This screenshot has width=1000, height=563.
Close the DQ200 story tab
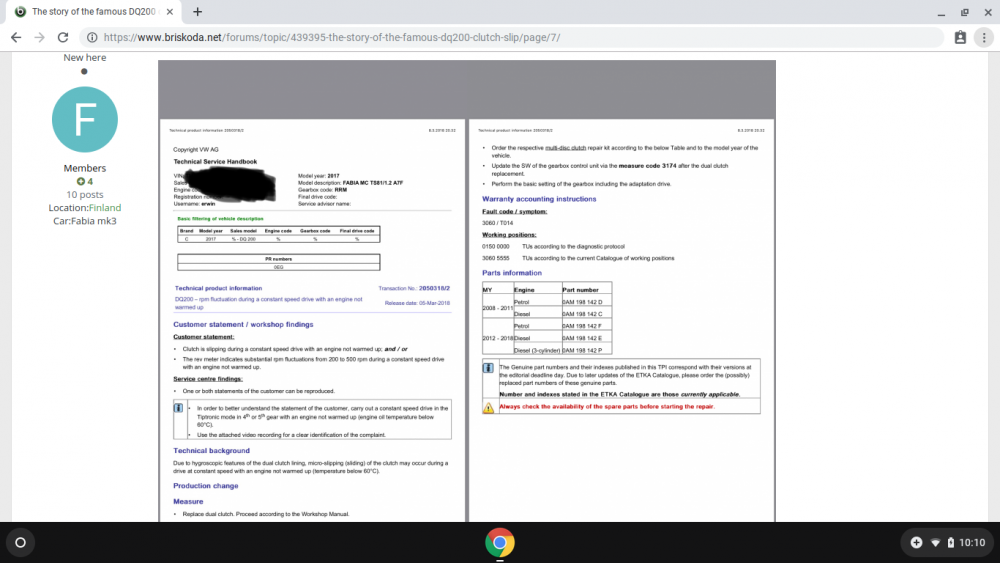tap(170, 11)
